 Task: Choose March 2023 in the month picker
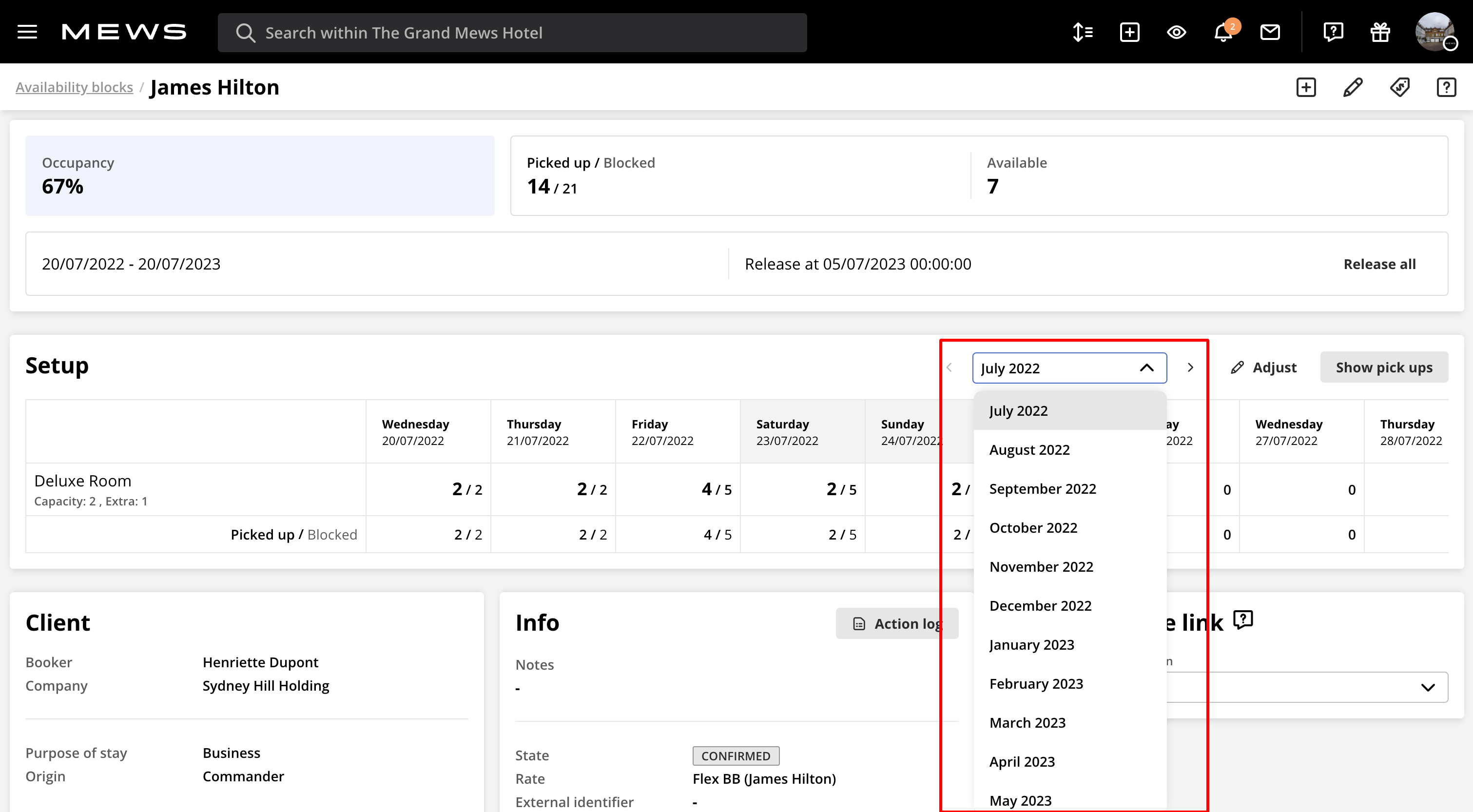(1027, 722)
